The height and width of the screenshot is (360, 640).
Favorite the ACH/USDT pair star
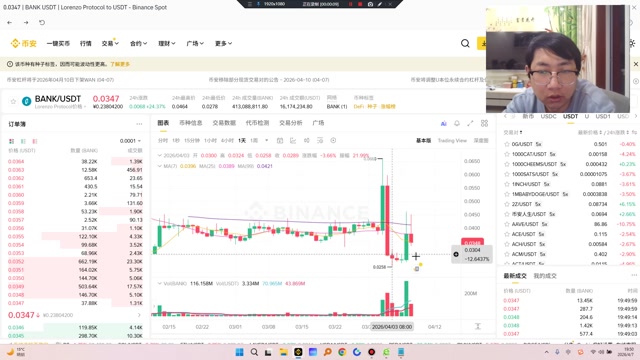507,244
